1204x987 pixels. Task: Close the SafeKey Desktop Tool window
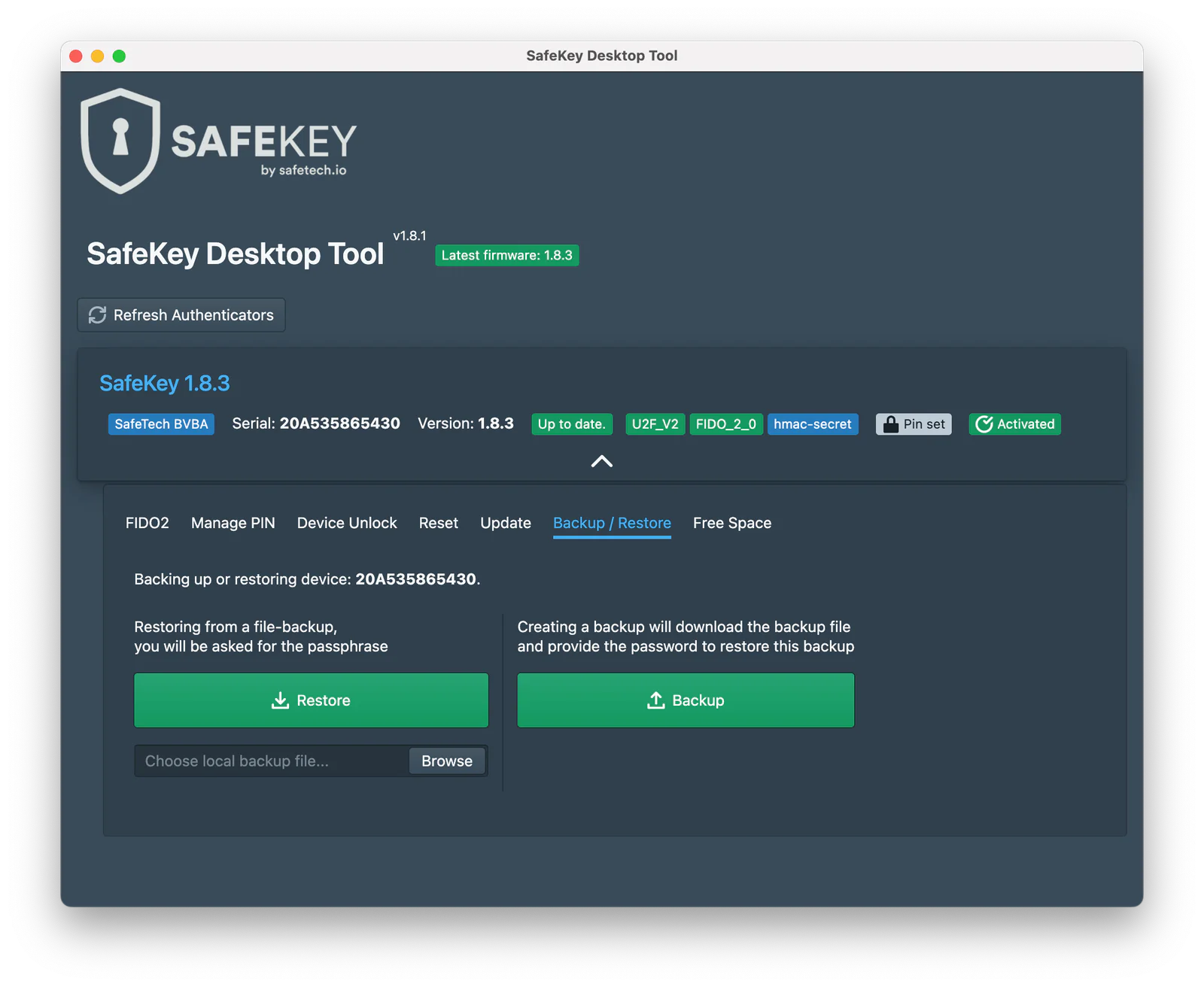pyautogui.click(x=76, y=56)
